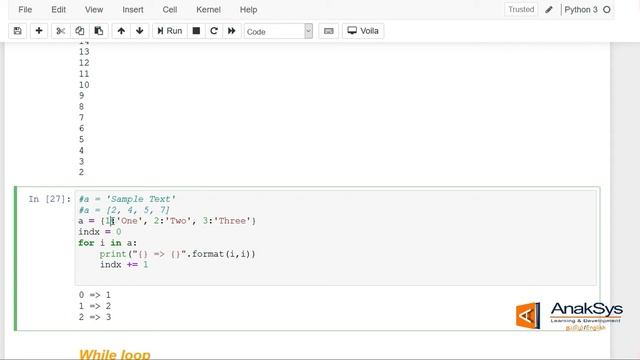Screen dimensions: 640x360
Task: Click output number 13 in previous cell
Action: coord(84,52)
